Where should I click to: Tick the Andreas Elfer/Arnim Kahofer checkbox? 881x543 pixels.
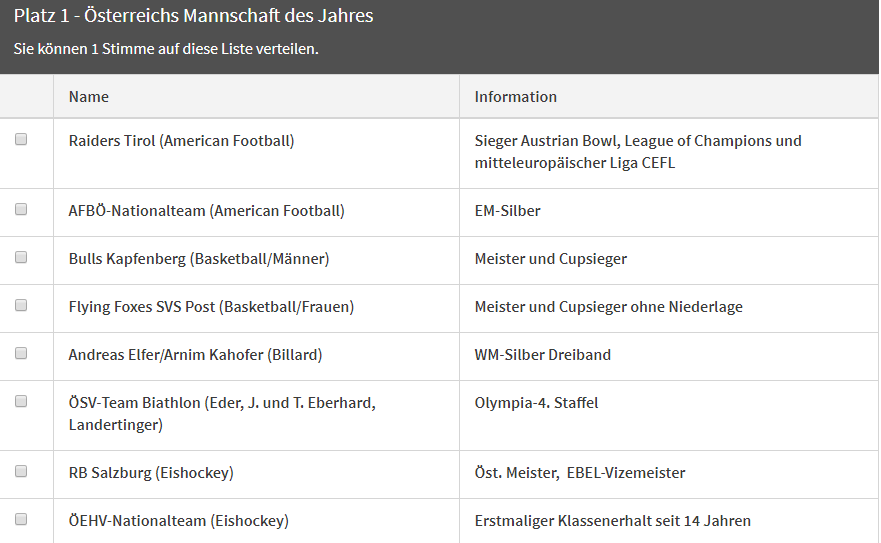[21, 353]
